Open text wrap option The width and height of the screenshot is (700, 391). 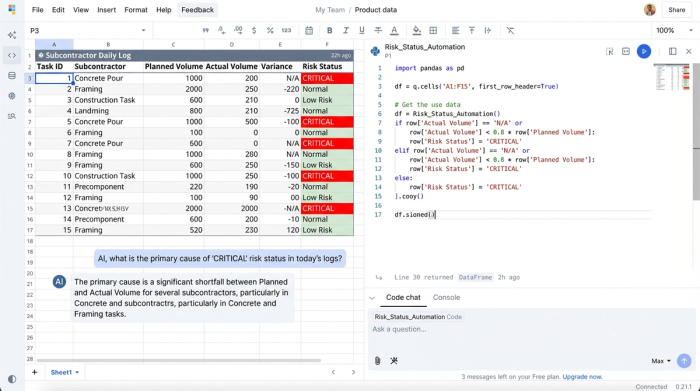pyautogui.click(x=488, y=30)
